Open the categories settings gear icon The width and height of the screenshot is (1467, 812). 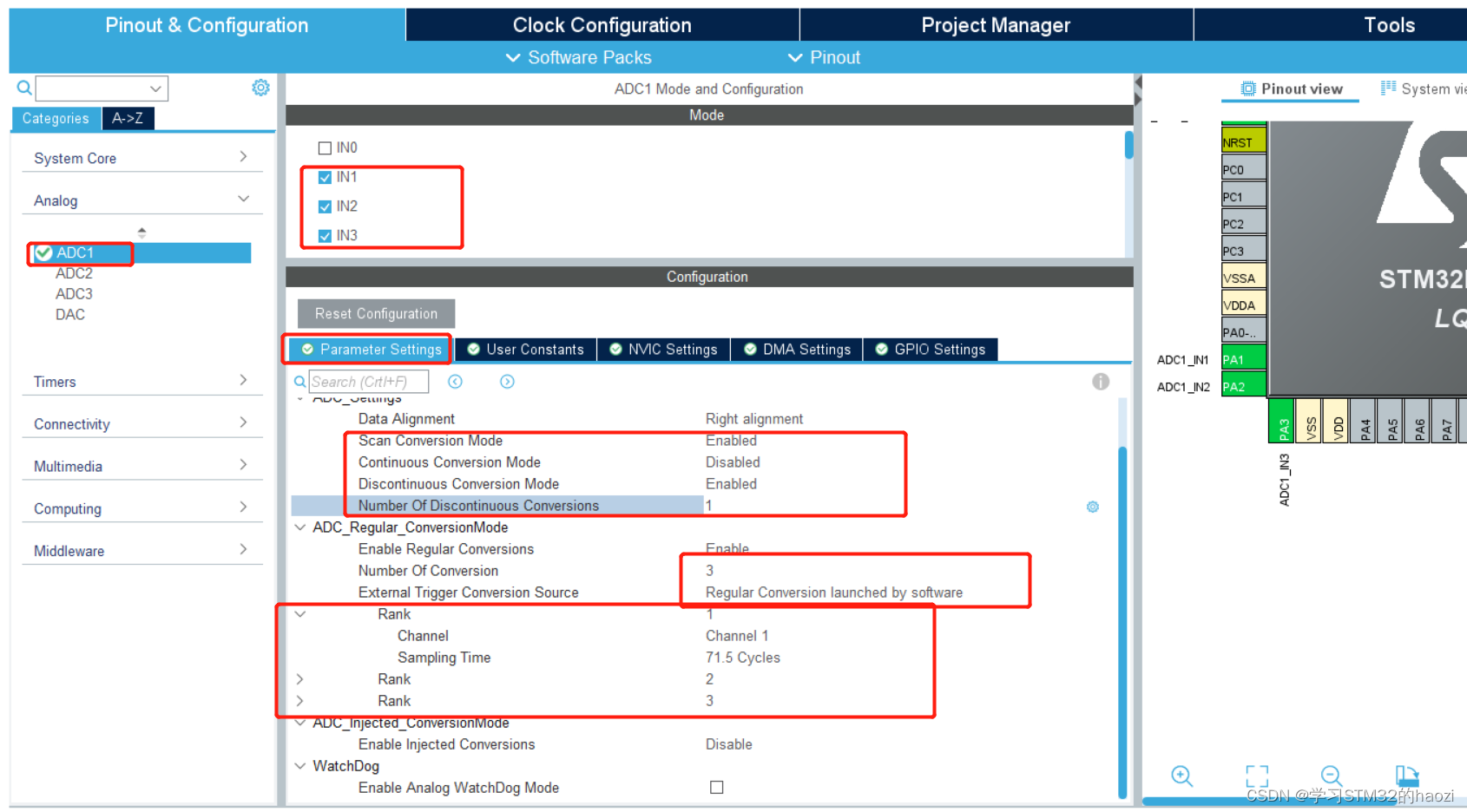(260, 88)
